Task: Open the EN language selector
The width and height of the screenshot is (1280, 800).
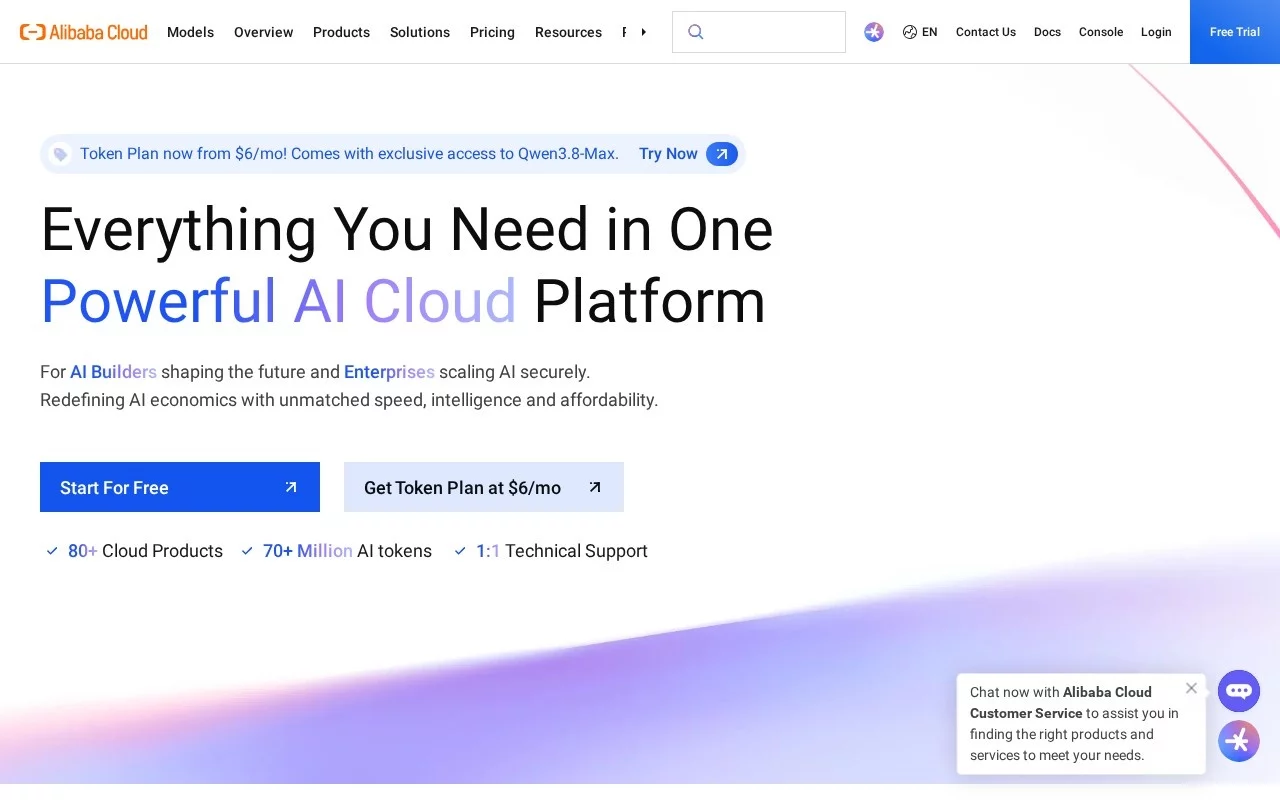Action: 920,32
